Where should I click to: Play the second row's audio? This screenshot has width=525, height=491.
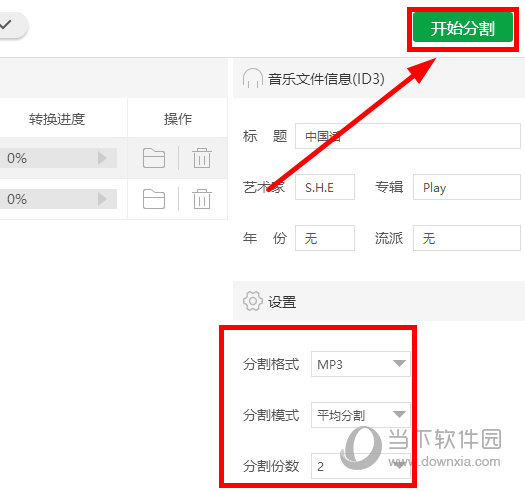click(x=102, y=199)
